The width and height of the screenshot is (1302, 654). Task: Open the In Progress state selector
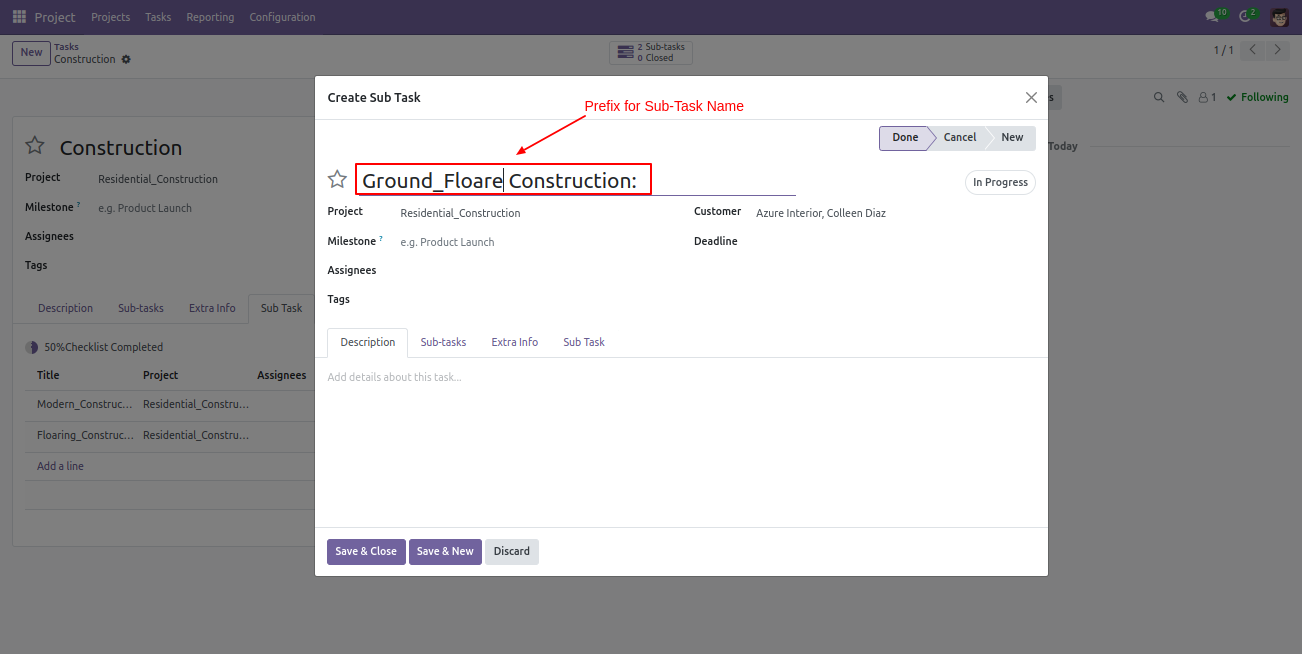point(1000,182)
